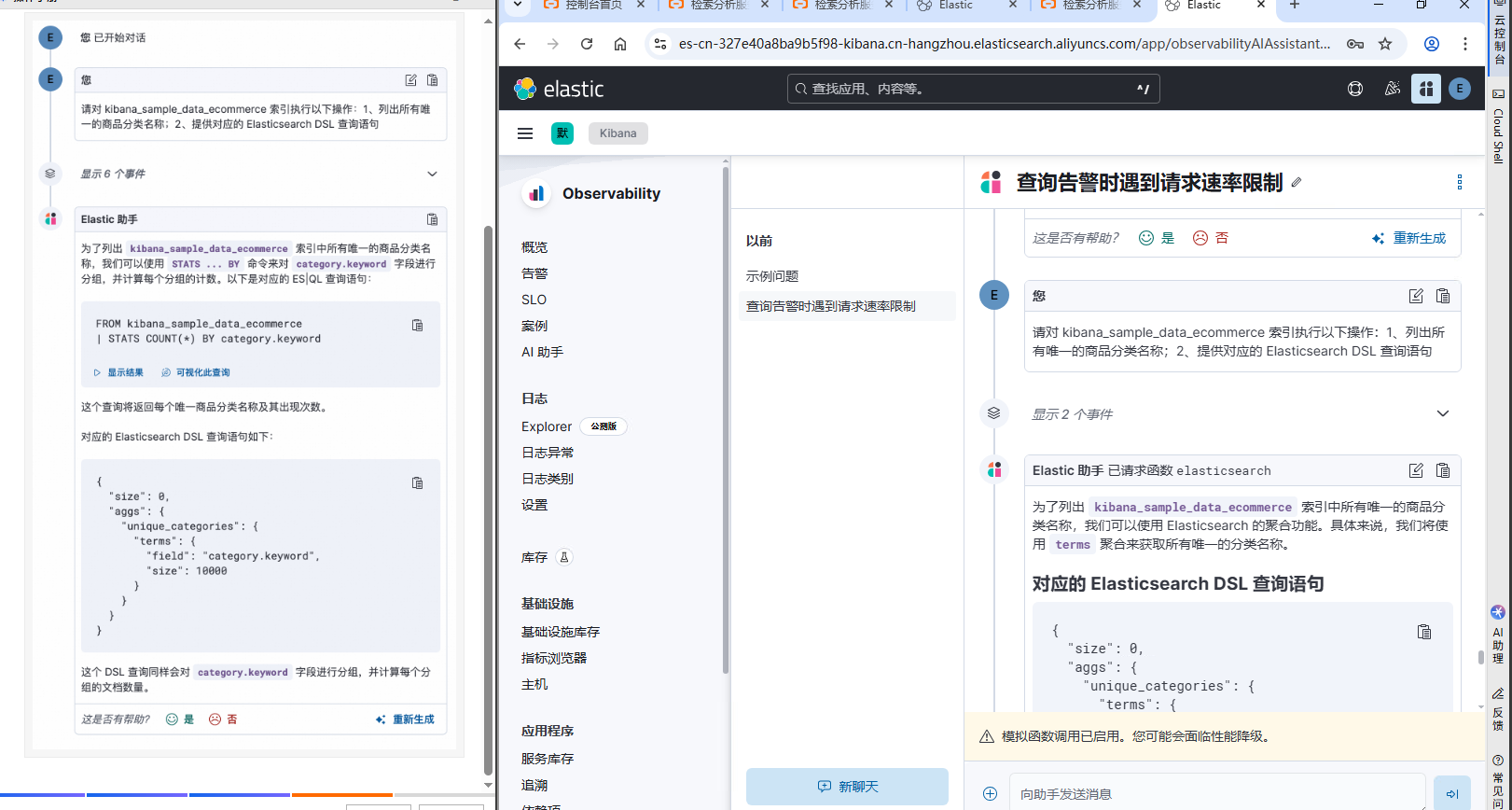Click the browser address bar
The height and width of the screenshot is (810, 1512).
tap(1005, 44)
